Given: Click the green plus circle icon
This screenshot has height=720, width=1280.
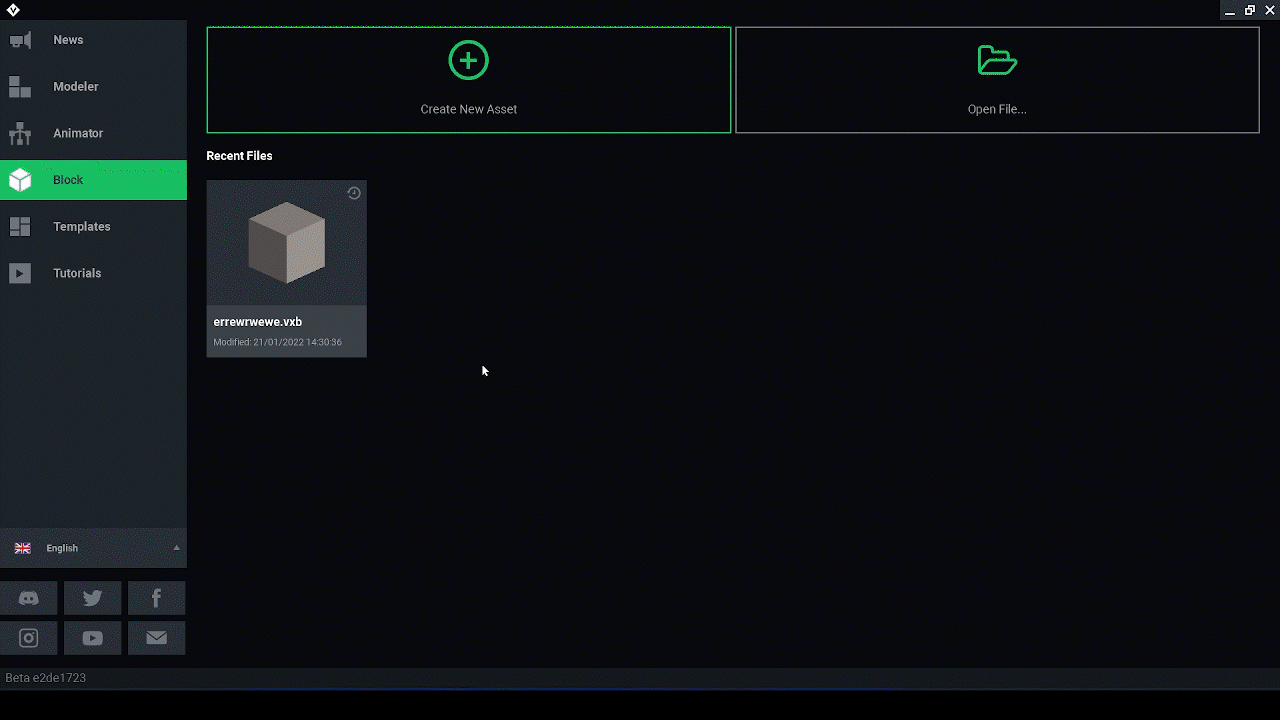Looking at the screenshot, I should [x=468, y=61].
